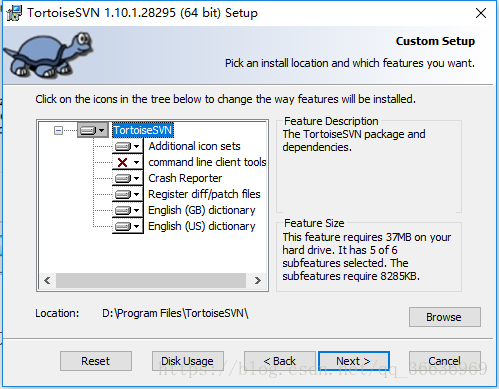
Task: Click the English (US) dictionary drive icon
Action: pyautogui.click(x=127, y=226)
